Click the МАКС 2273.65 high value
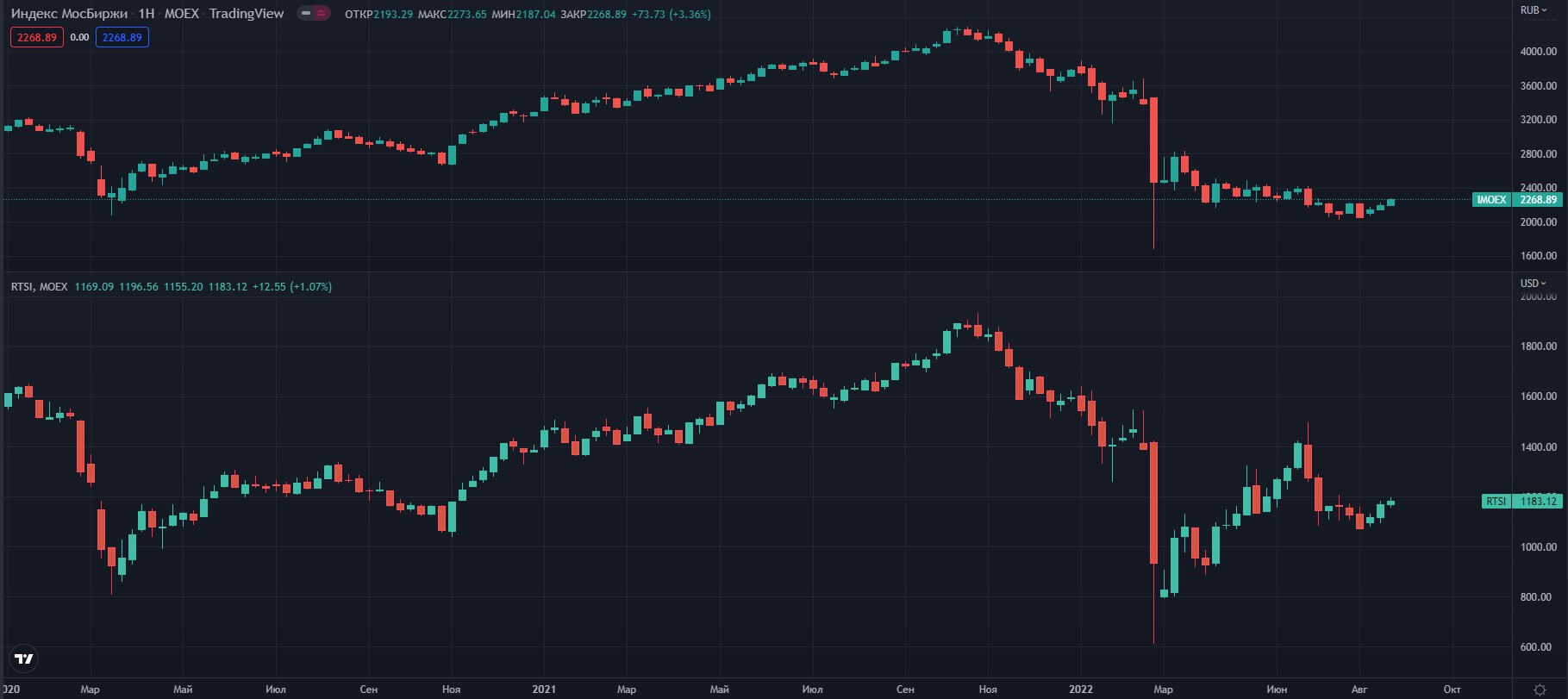The height and width of the screenshot is (699, 1568). click(x=452, y=15)
